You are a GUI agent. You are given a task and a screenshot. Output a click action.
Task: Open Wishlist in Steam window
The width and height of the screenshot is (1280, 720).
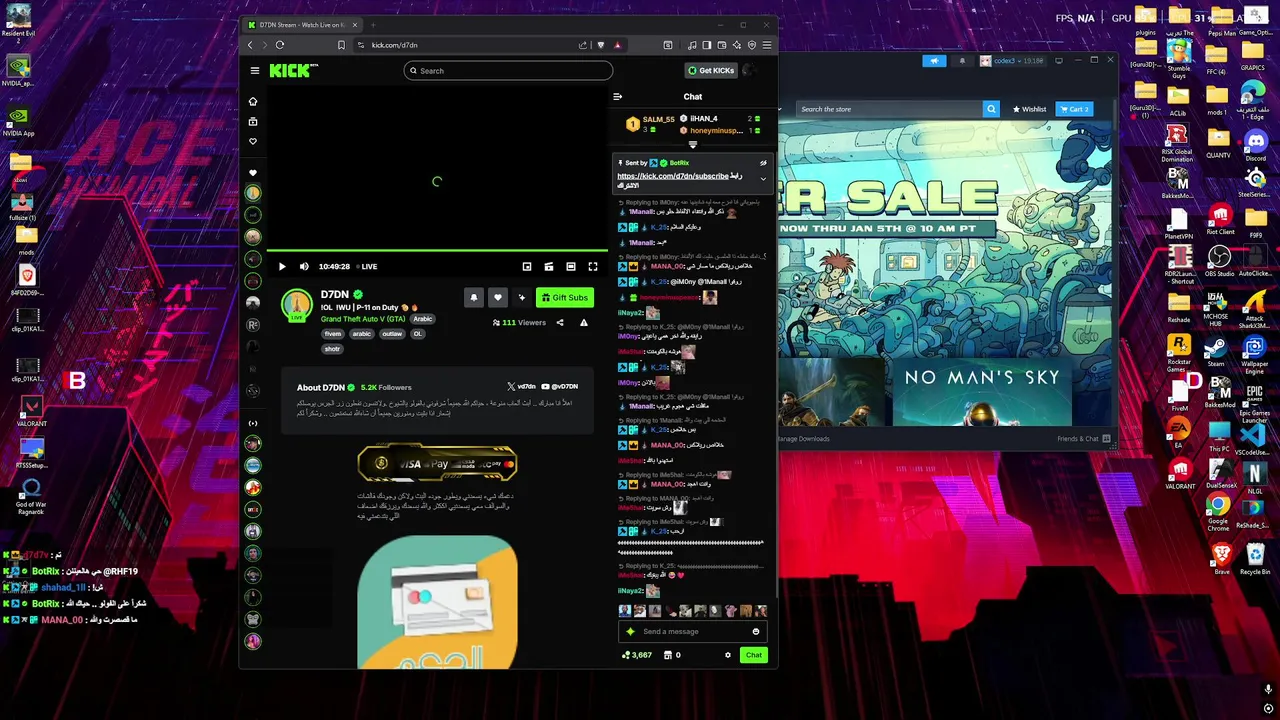click(x=1030, y=109)
